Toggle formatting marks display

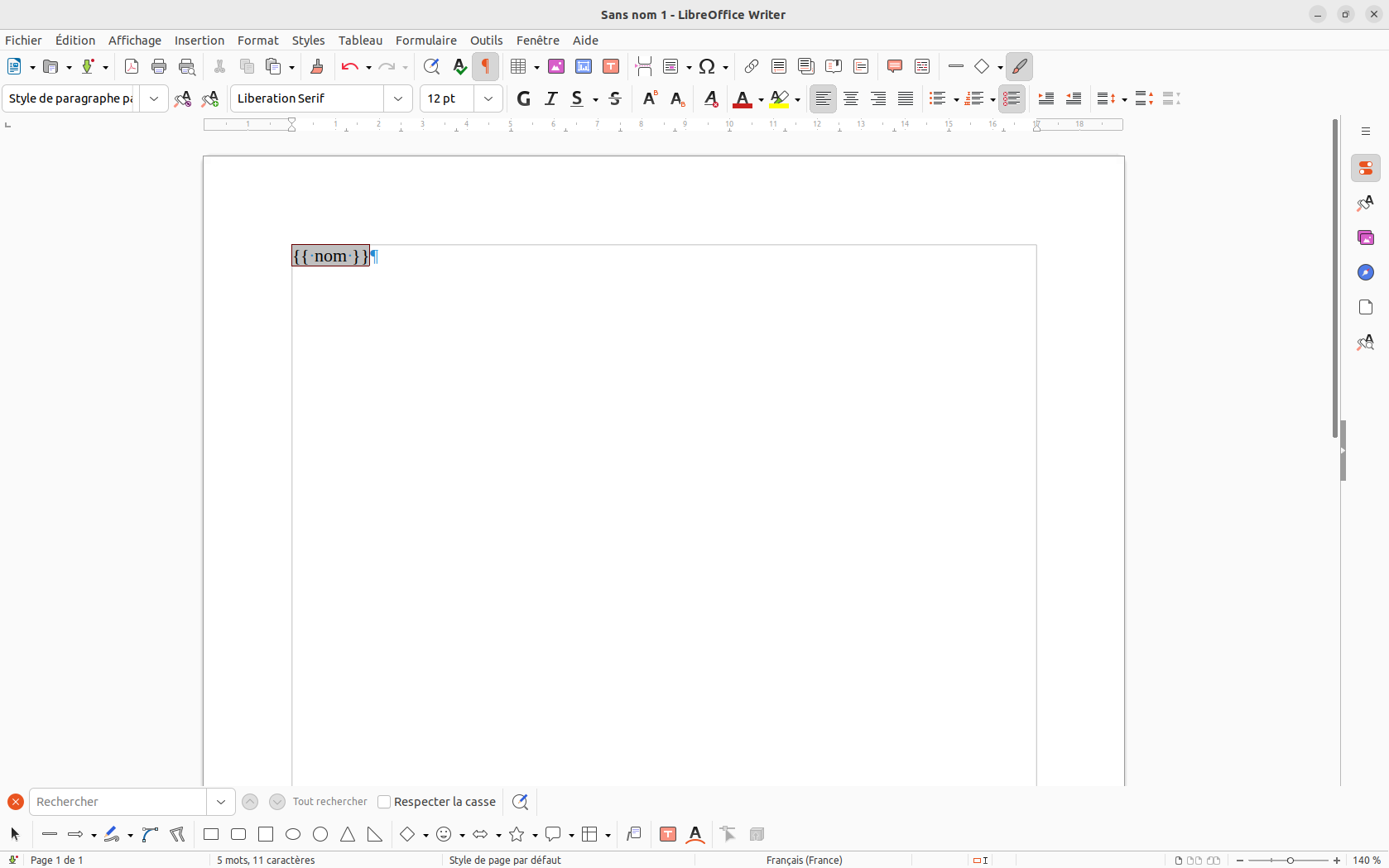pos(486,66)
